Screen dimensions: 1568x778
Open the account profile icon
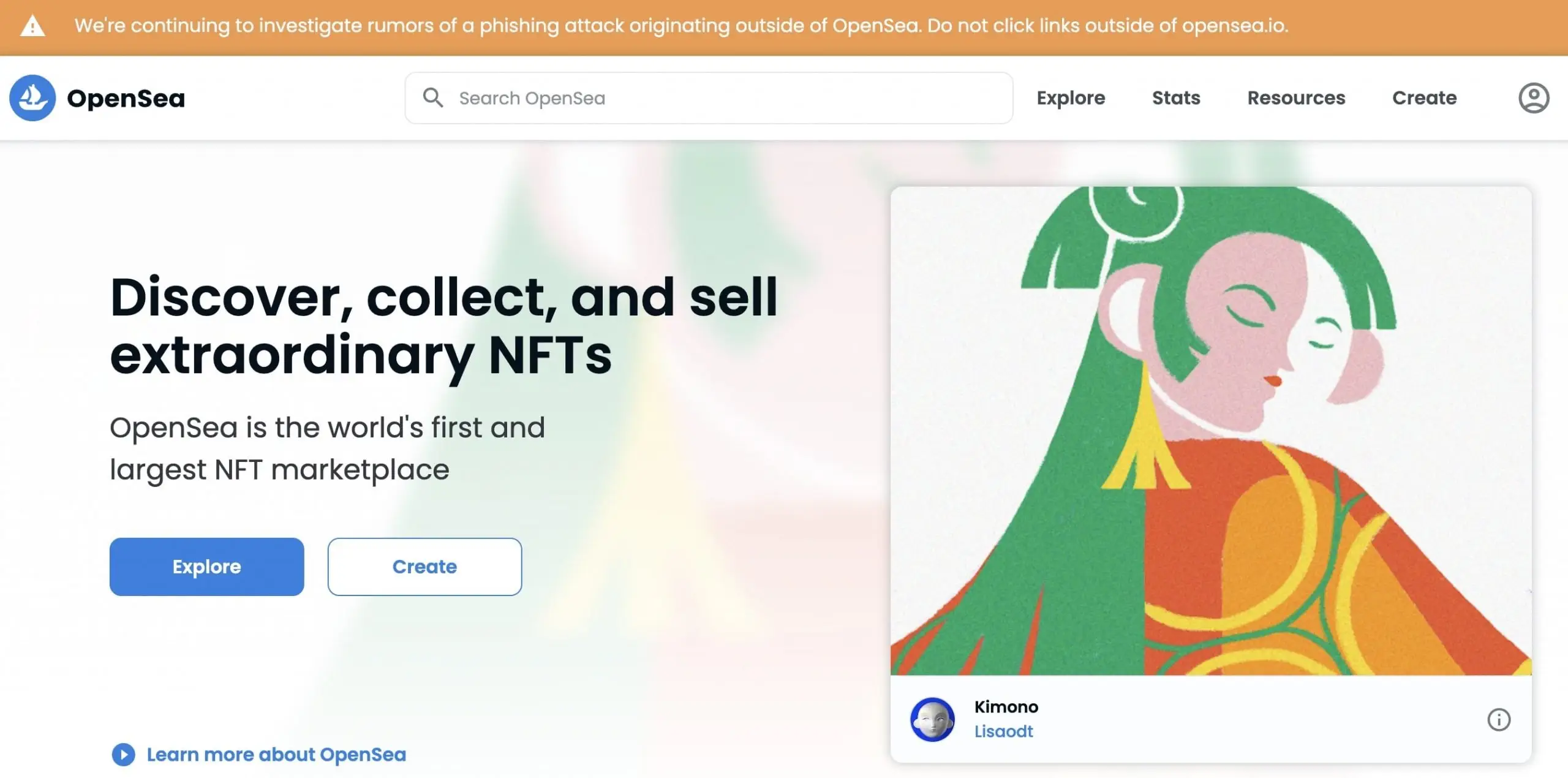pyautogui.click(x=1534, y=98)
